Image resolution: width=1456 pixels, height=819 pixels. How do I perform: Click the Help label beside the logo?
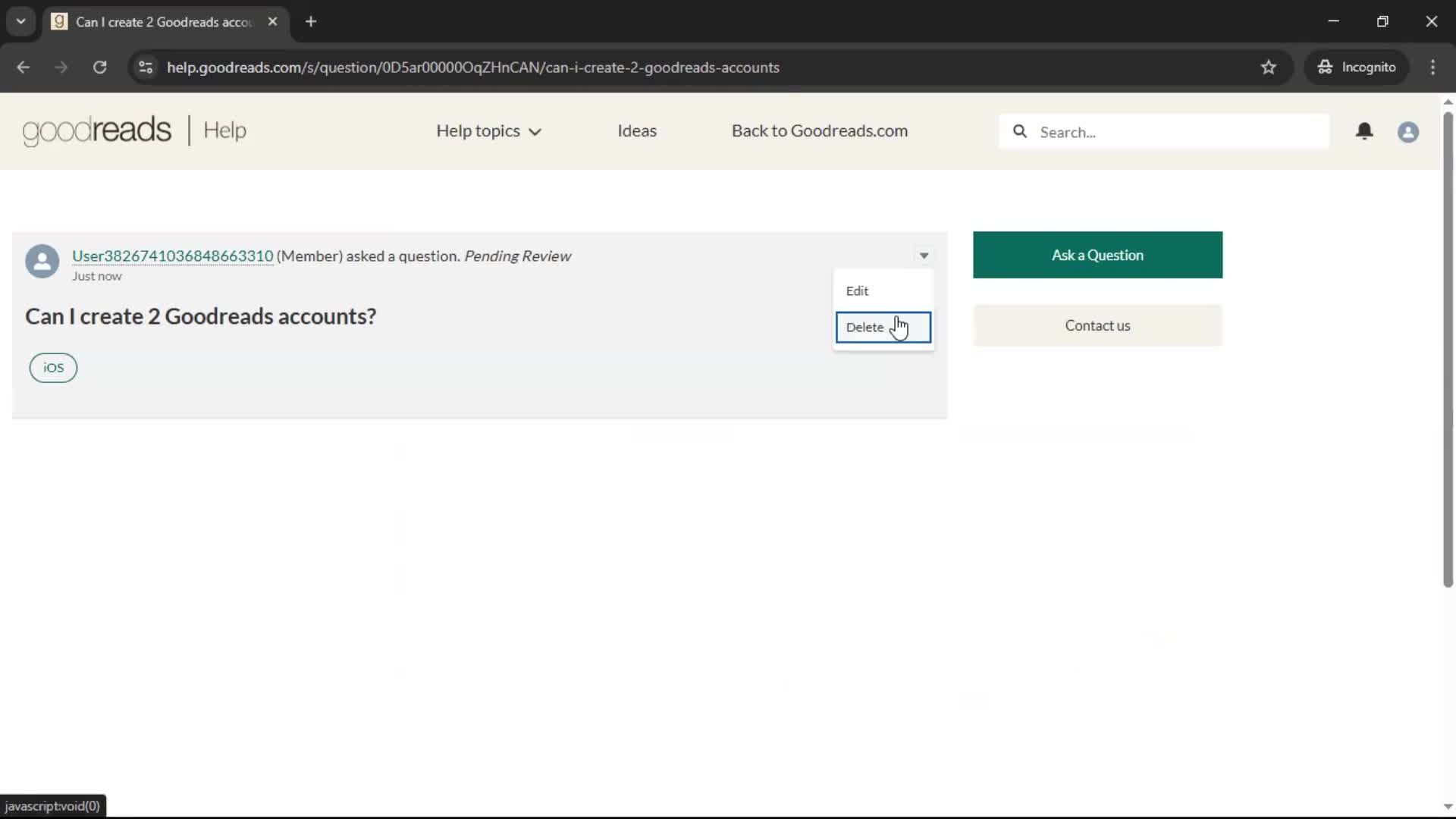point(224,130)
